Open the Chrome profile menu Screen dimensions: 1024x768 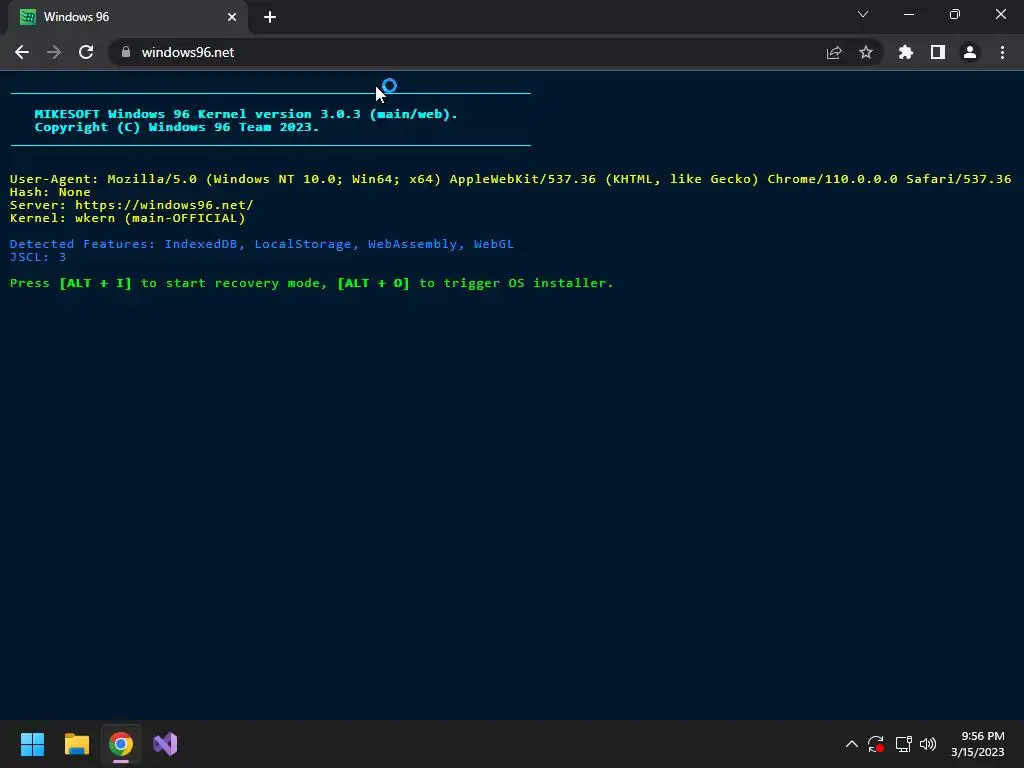970,52
